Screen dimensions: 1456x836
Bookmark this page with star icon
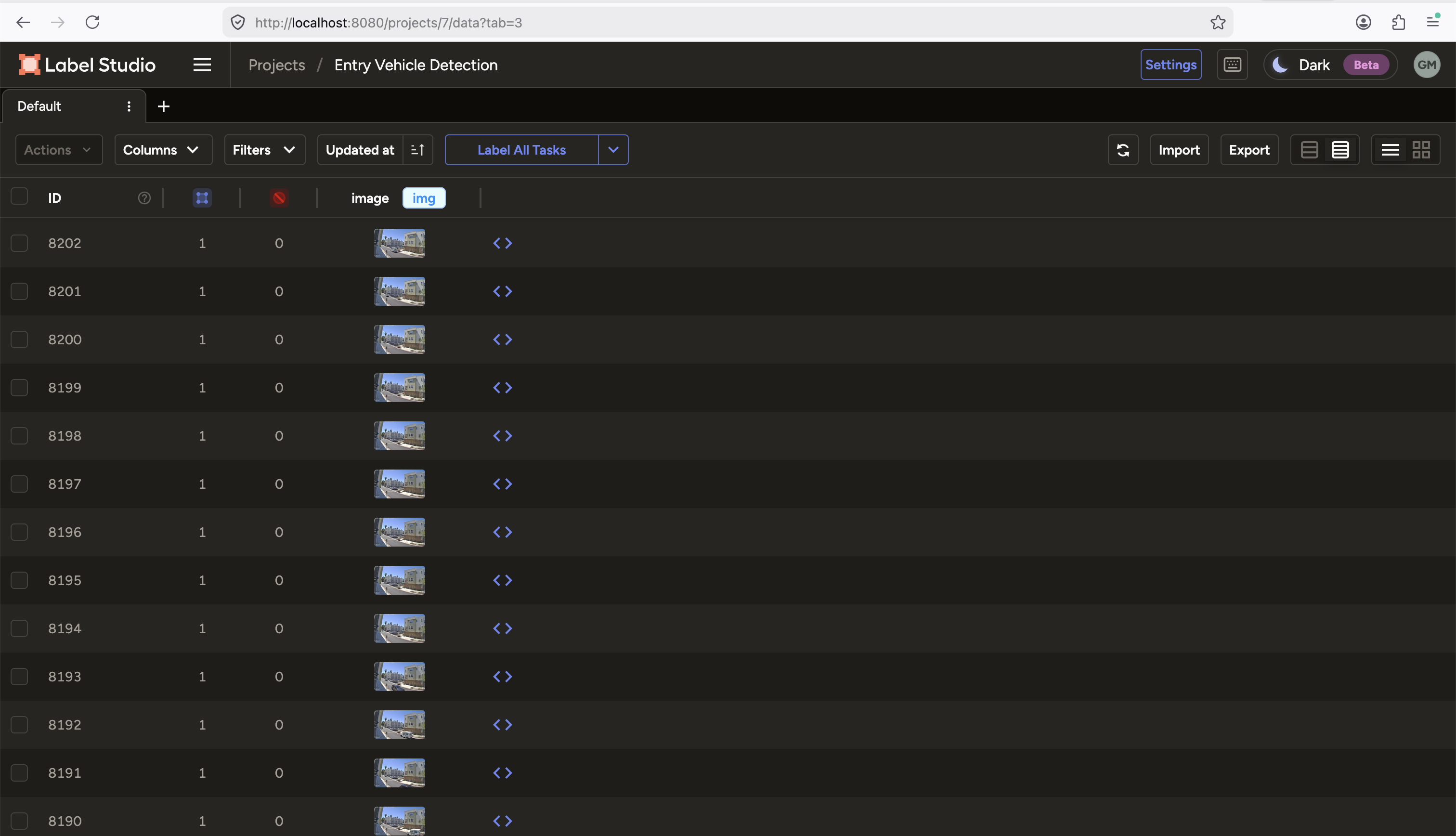coord(1218,22)
